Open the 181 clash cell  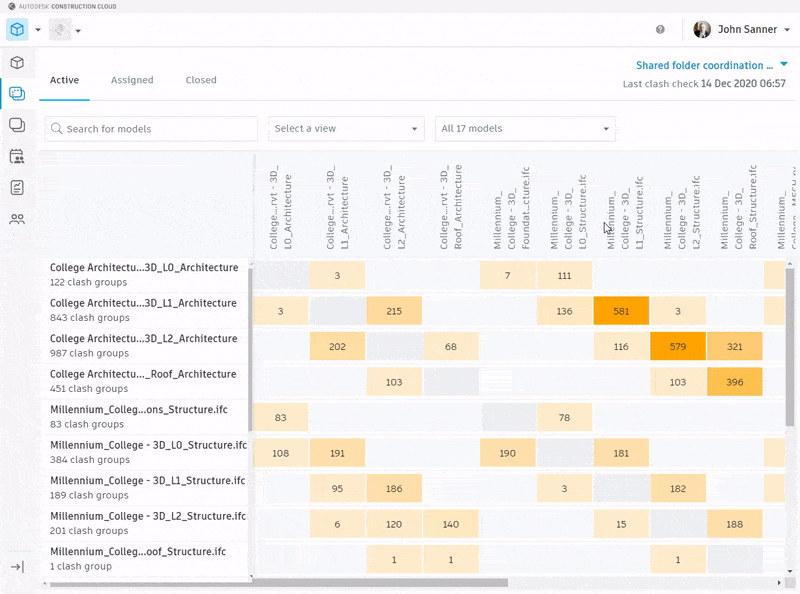[x=621, y=453]
